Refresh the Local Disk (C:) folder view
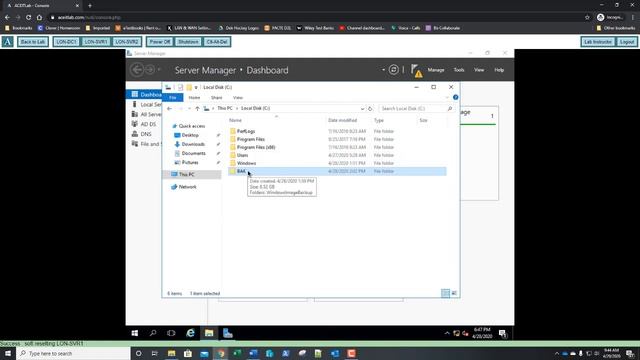The height and width of the screenshot is (360, 640). pyautogui.click(x=370, y=109)
